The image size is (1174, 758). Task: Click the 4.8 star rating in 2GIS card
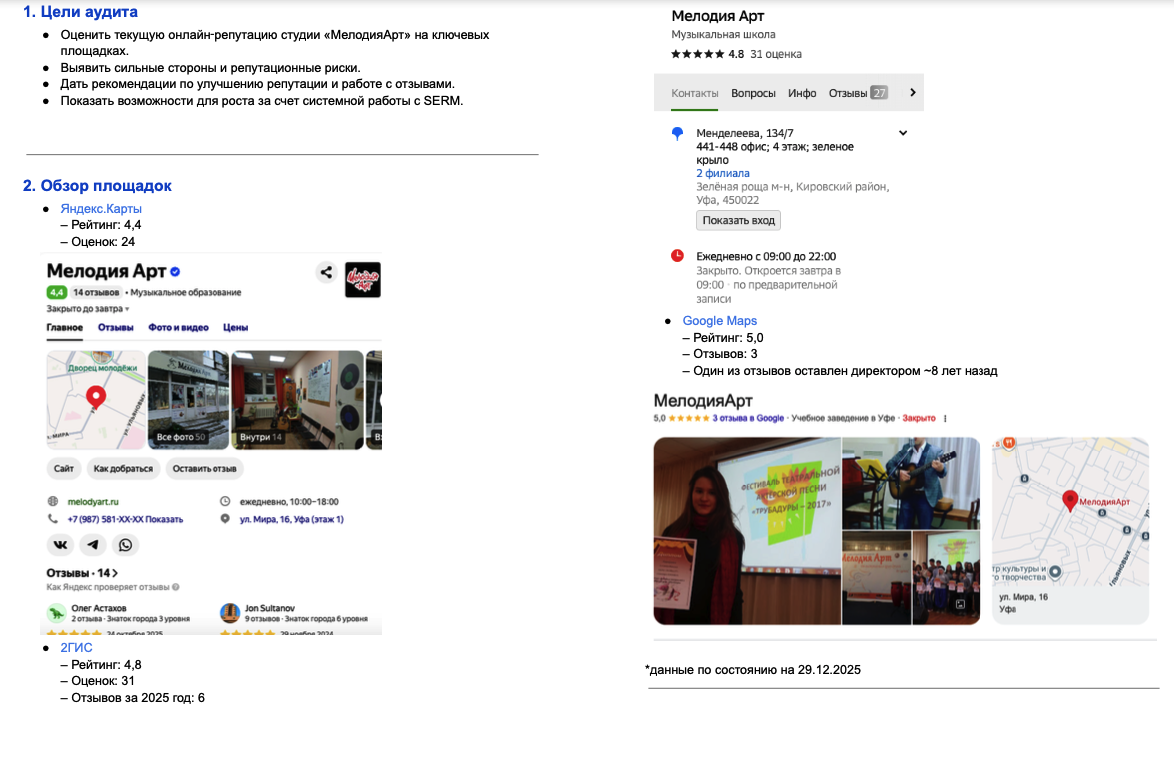pos(708,54)
